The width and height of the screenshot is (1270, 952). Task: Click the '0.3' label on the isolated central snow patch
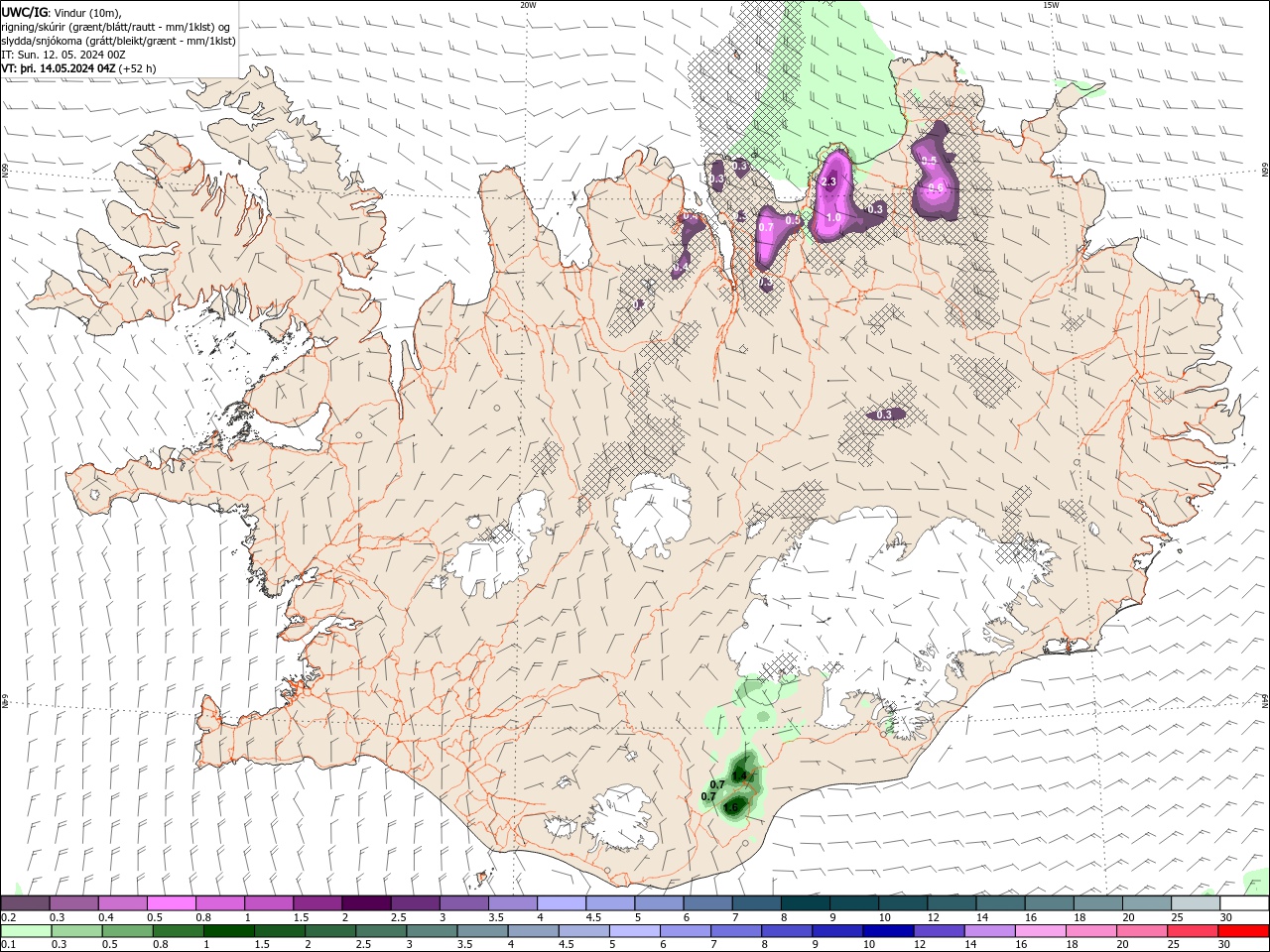coord(884,415)
